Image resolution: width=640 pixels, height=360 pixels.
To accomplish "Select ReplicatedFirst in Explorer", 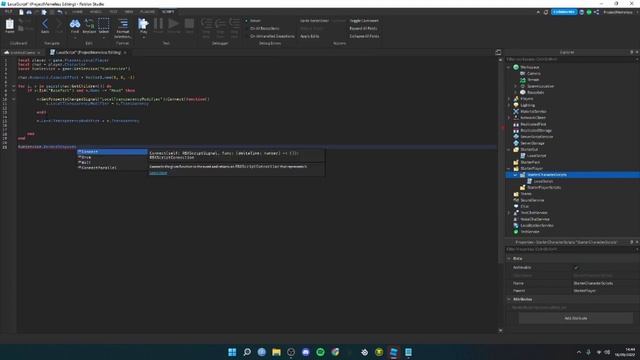I will 533,124.
